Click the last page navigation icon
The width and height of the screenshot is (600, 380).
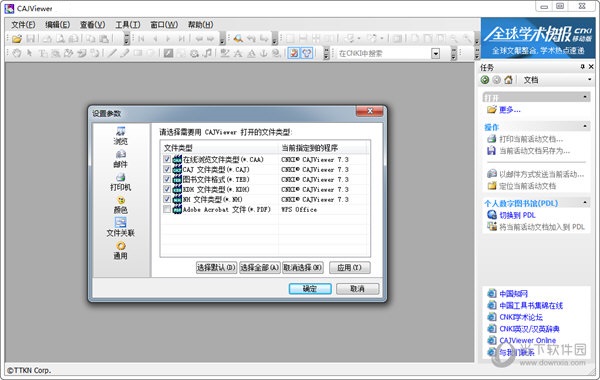(181, 39)
